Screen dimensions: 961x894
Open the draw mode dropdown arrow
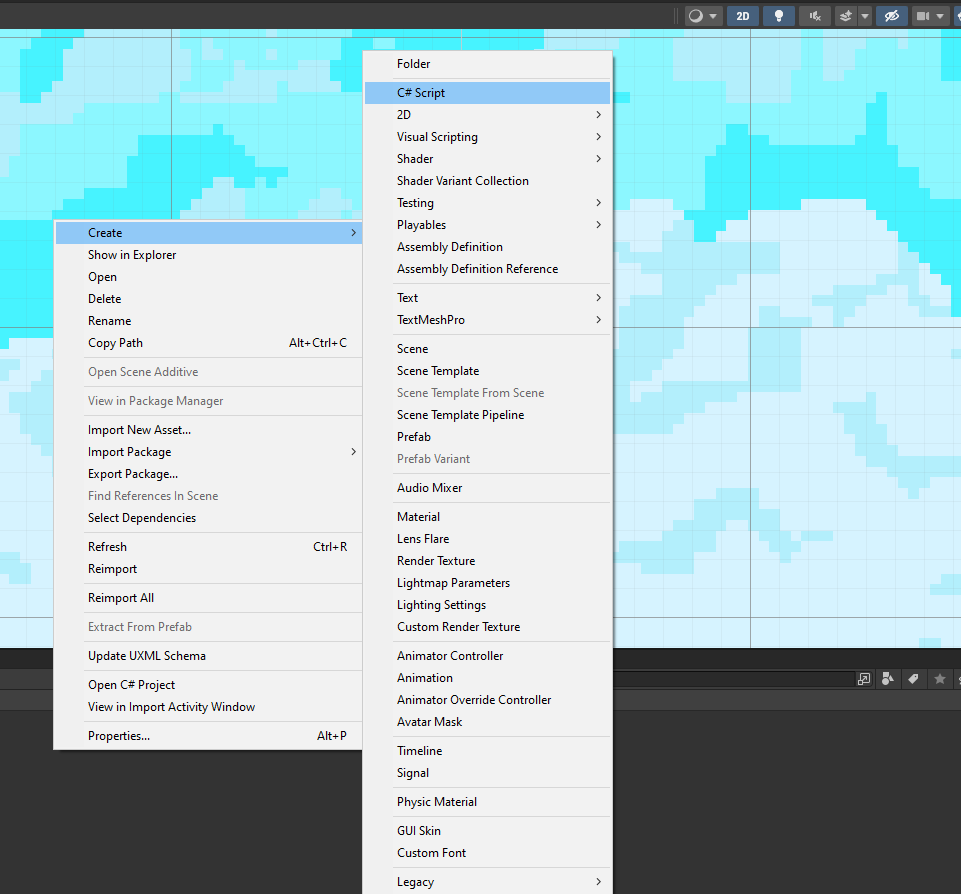coord(712,16)
